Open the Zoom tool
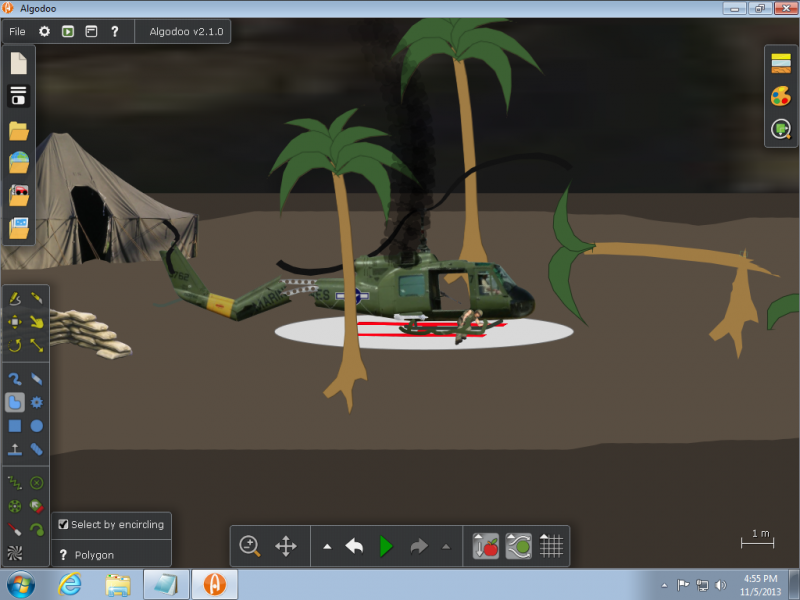This screenshot has width=800, height=600. click(x=250, y=546)
